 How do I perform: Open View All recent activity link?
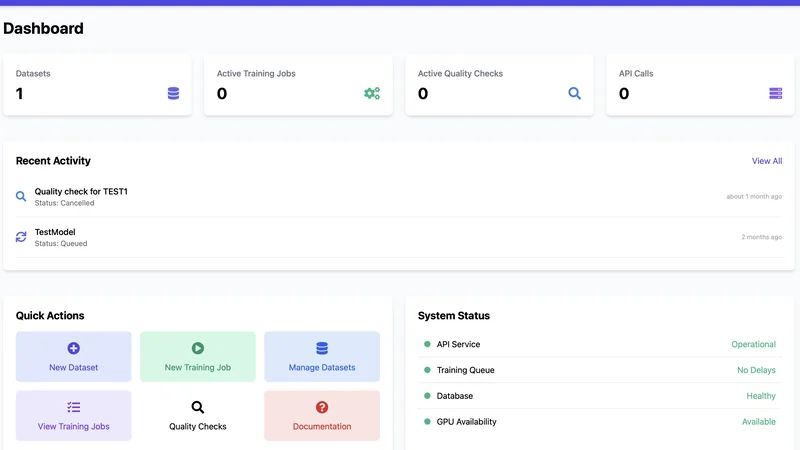click(x=767, y=161)
